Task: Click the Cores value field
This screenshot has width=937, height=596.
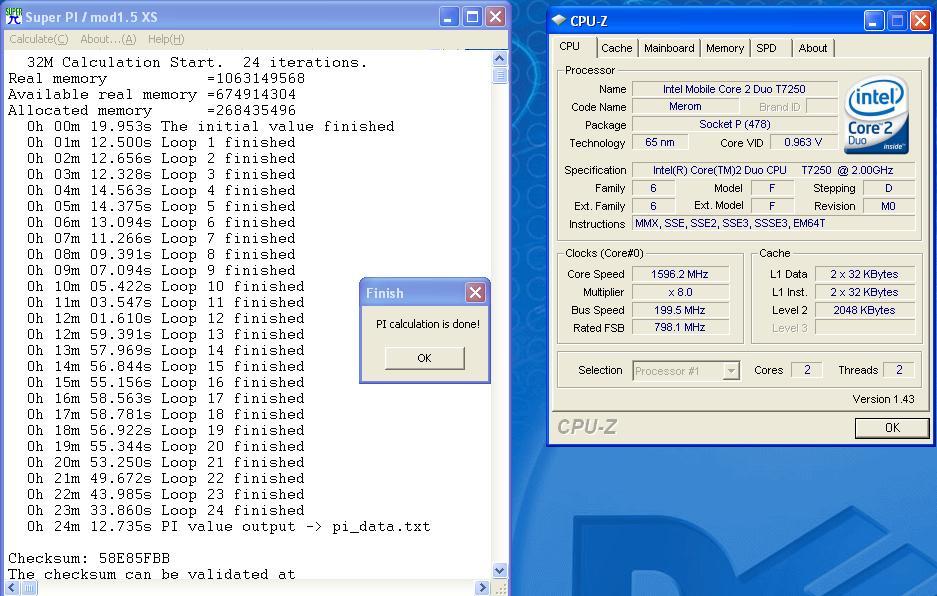Action: click(807, 370)
